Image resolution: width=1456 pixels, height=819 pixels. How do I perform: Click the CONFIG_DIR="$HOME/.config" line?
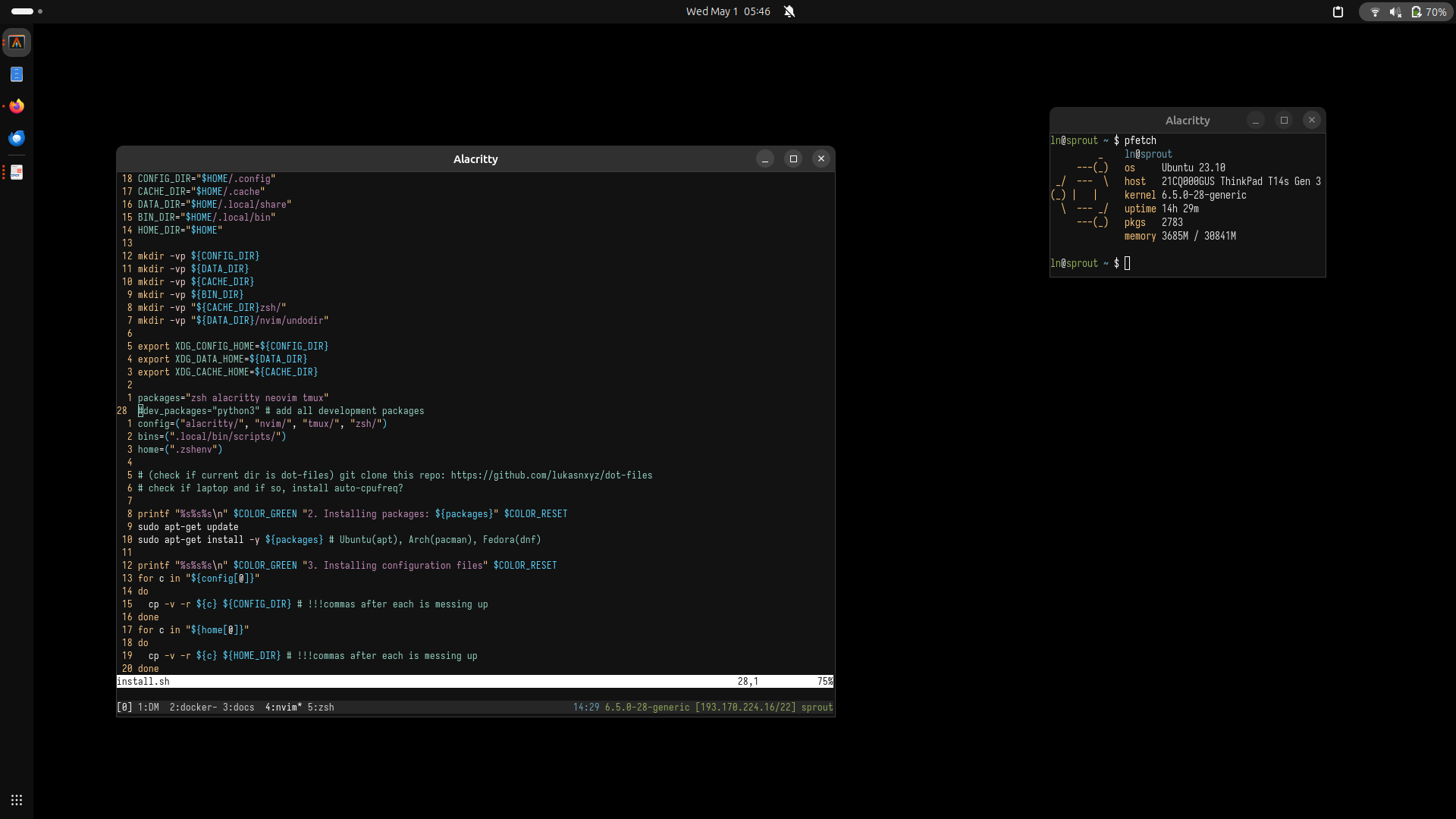point(207,179)
